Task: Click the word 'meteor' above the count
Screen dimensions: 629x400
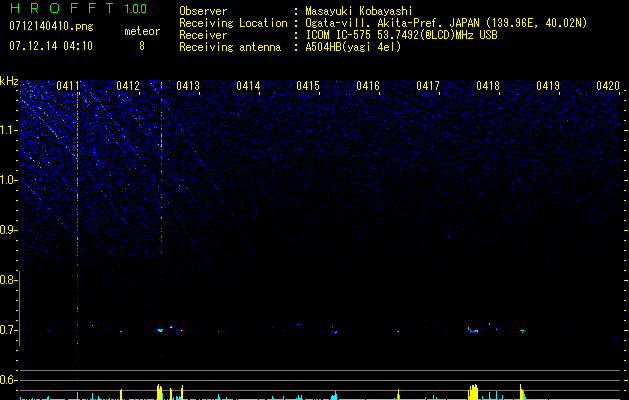Action: (142, 31)
